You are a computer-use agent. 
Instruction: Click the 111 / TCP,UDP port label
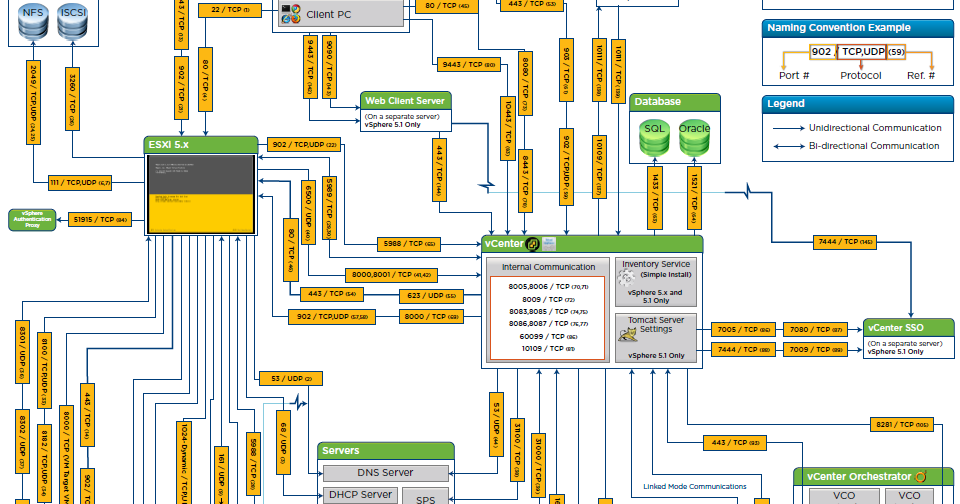[x=80, y=182]
